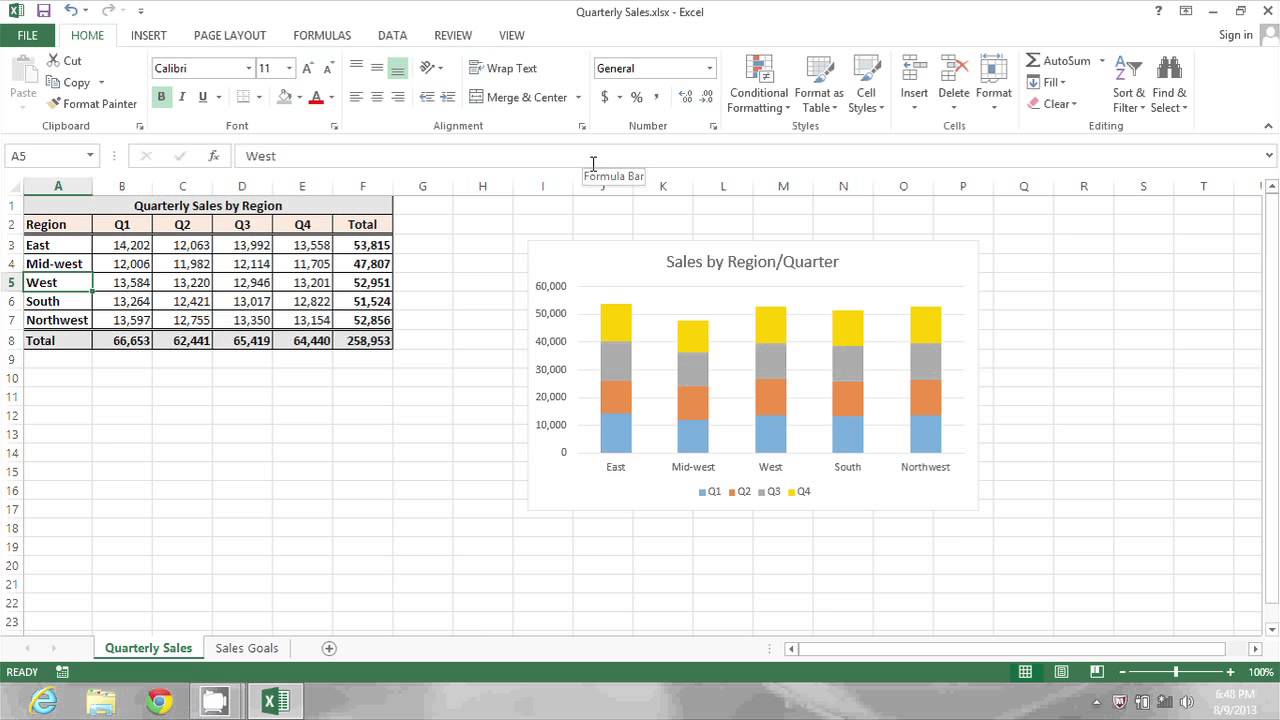
Task: Expand the Calibri font name dropdown
Action: (249, 68)
